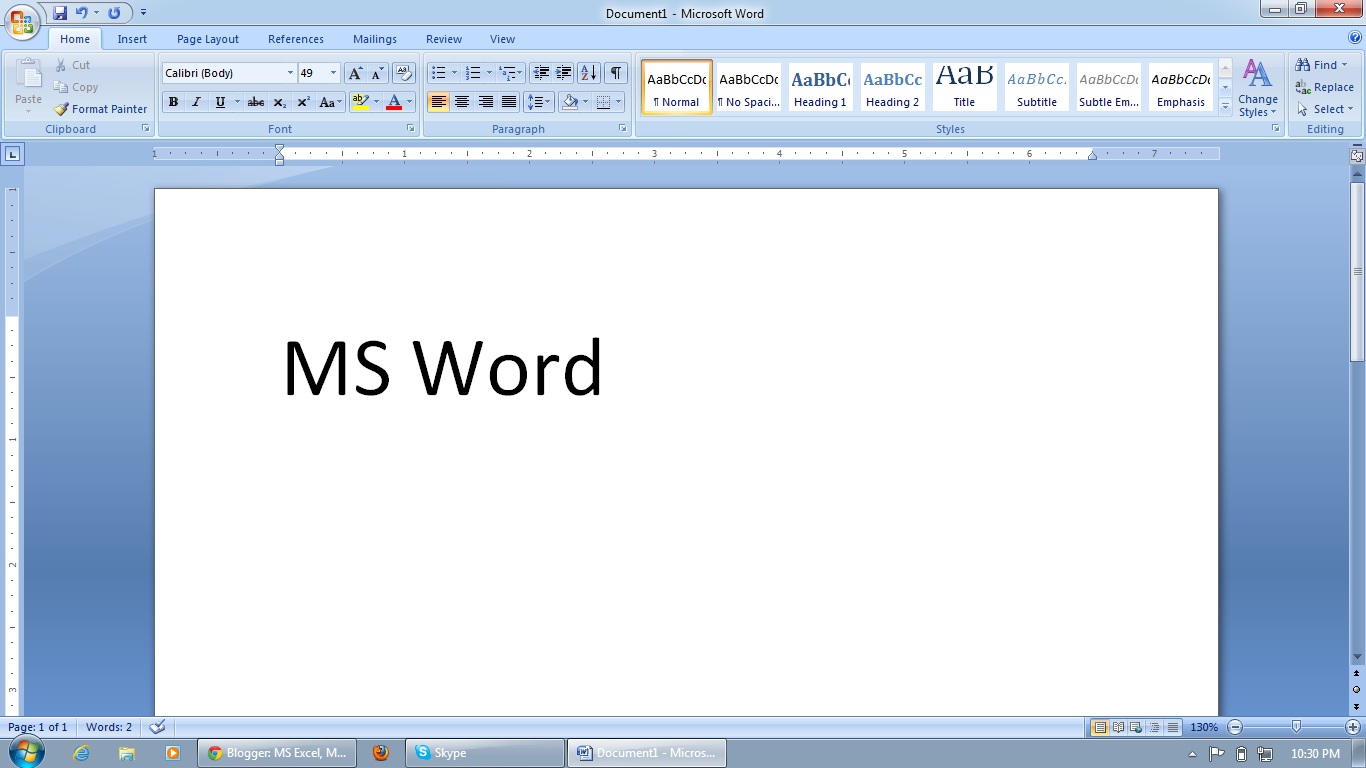Toggle Bold formatting

[x=173, y=102]
